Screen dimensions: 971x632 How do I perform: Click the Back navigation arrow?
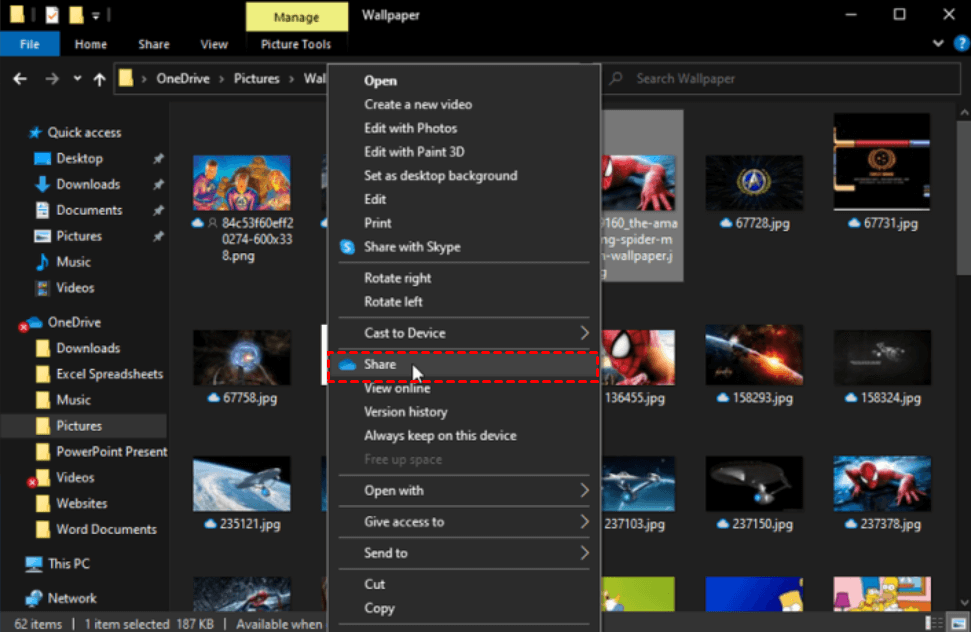[x=22, y=79]
